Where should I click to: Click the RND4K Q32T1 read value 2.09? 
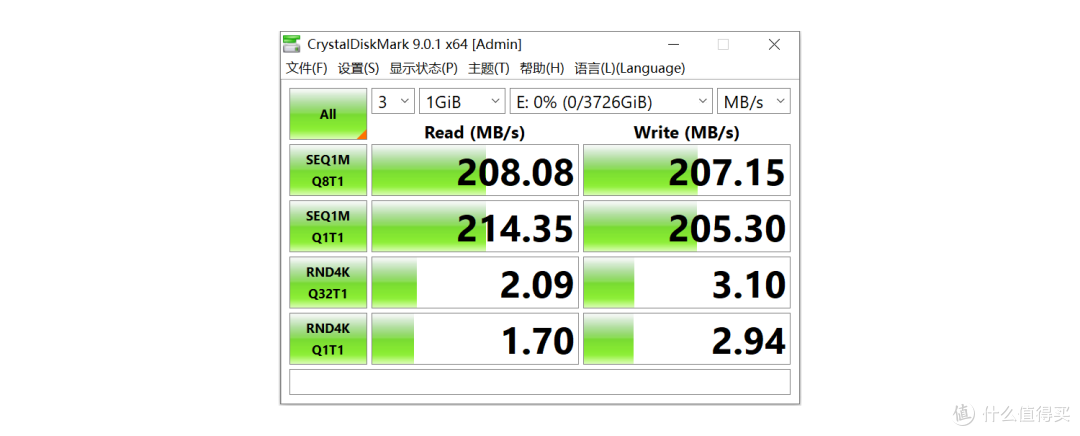coord(475,283)
